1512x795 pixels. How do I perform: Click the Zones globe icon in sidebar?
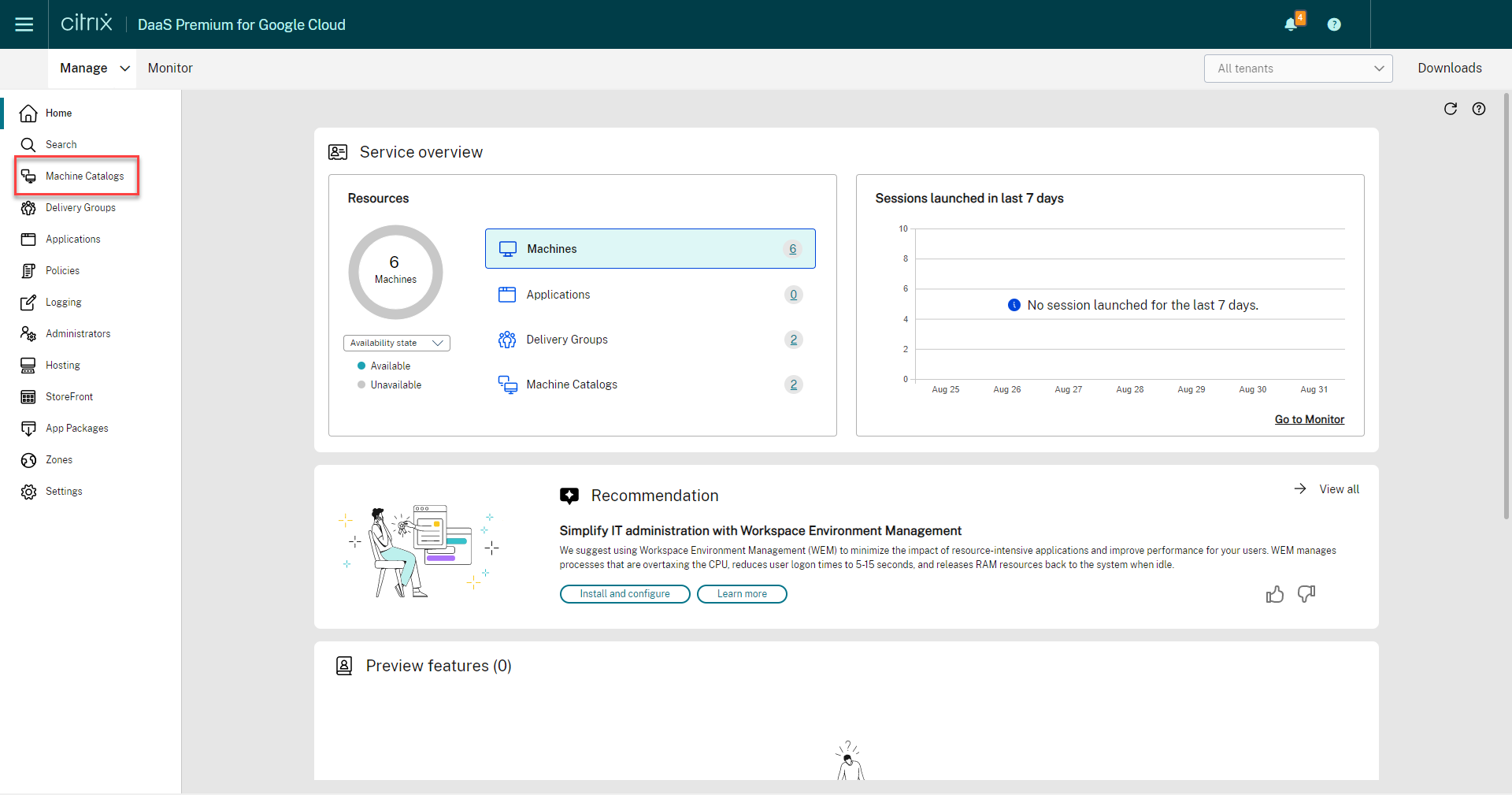(x=28, y=459)
